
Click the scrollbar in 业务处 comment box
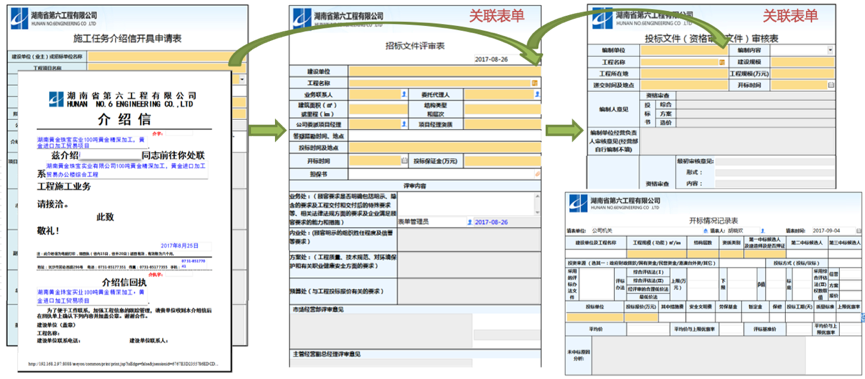coord(537,203)
